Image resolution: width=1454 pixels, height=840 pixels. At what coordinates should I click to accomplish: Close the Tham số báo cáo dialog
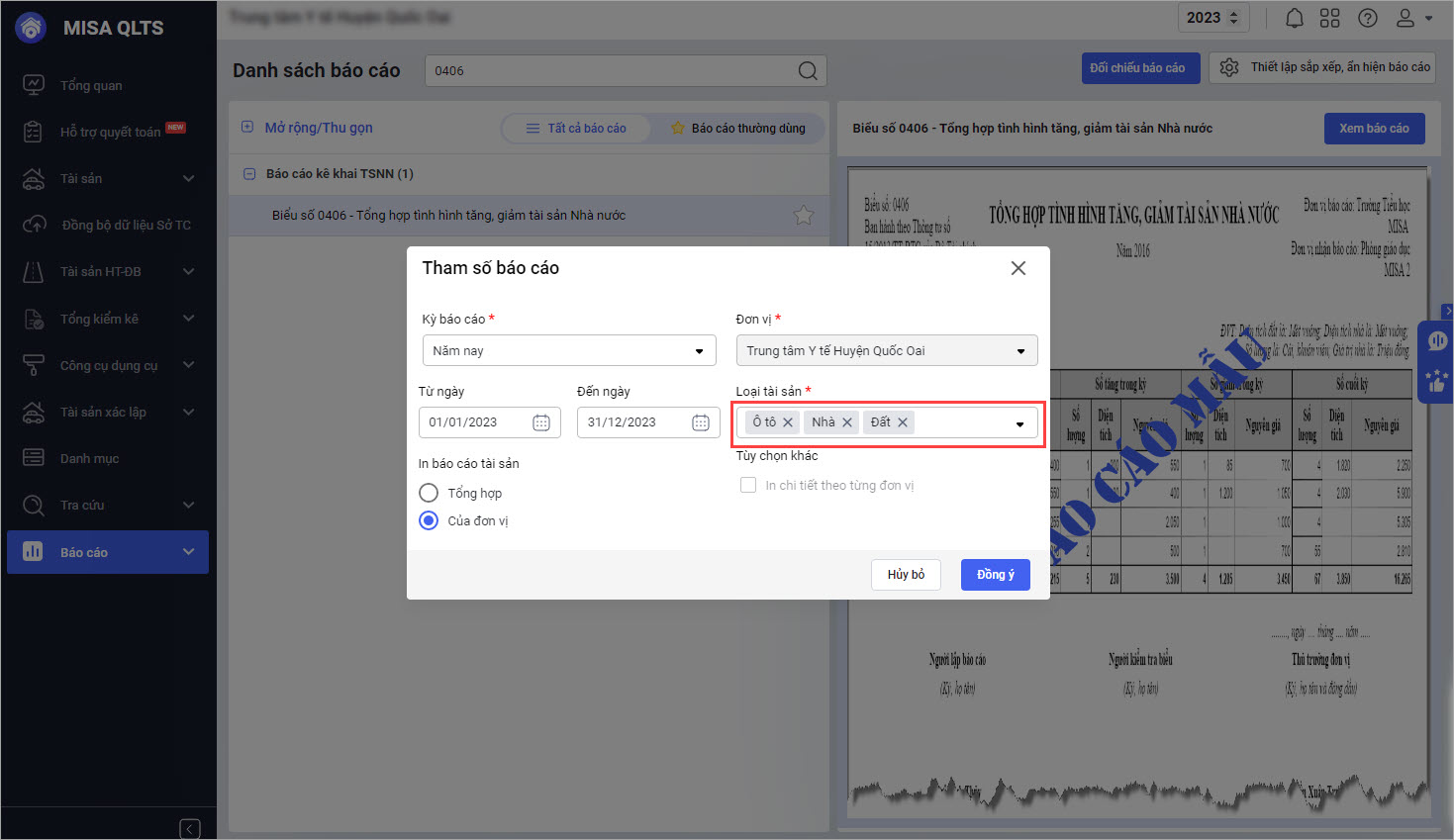click(1018, 268)
